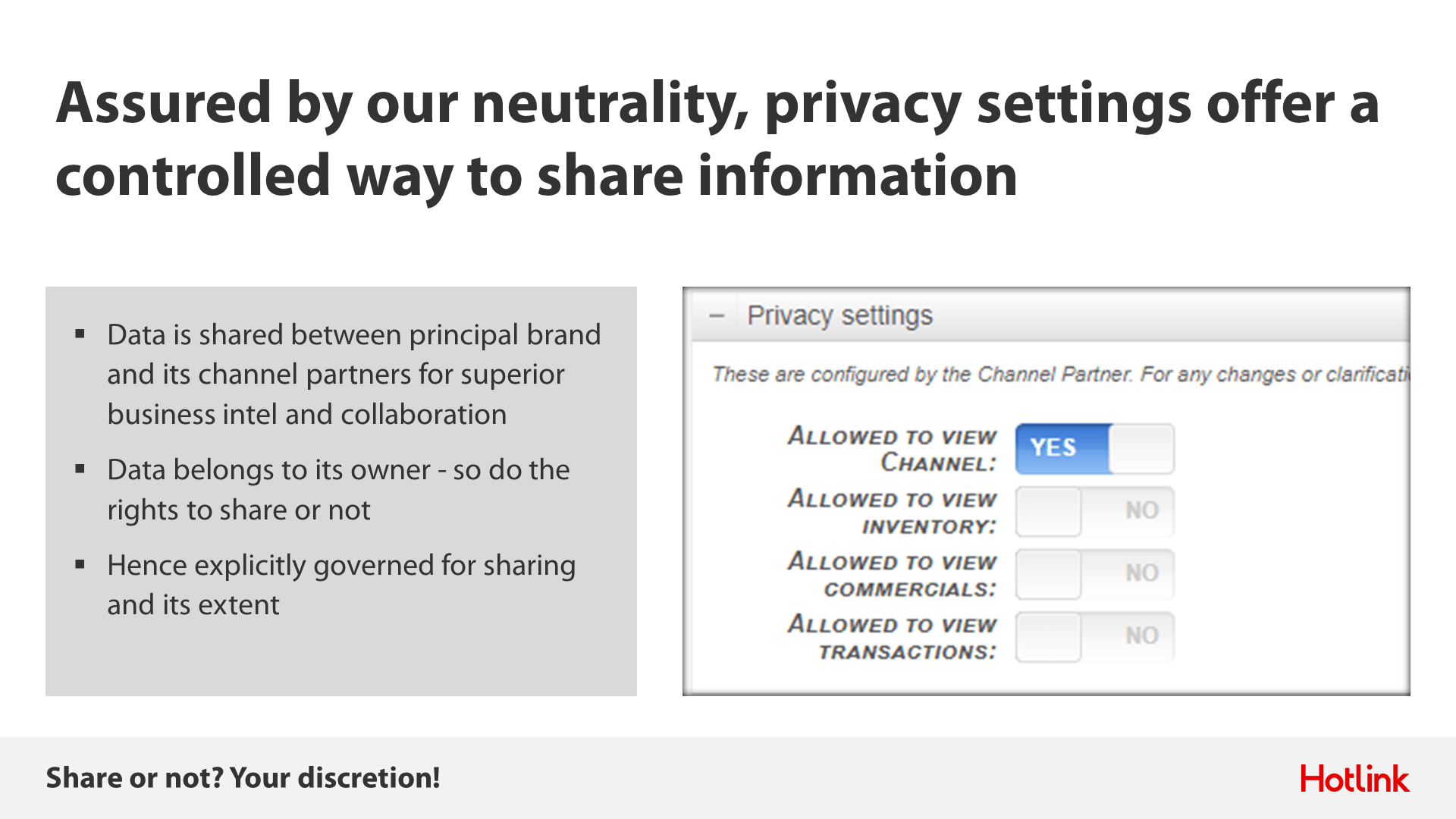Click the NO label for Transactions
Viewport: 1456px width, 819px height.
coord(1142,635)
